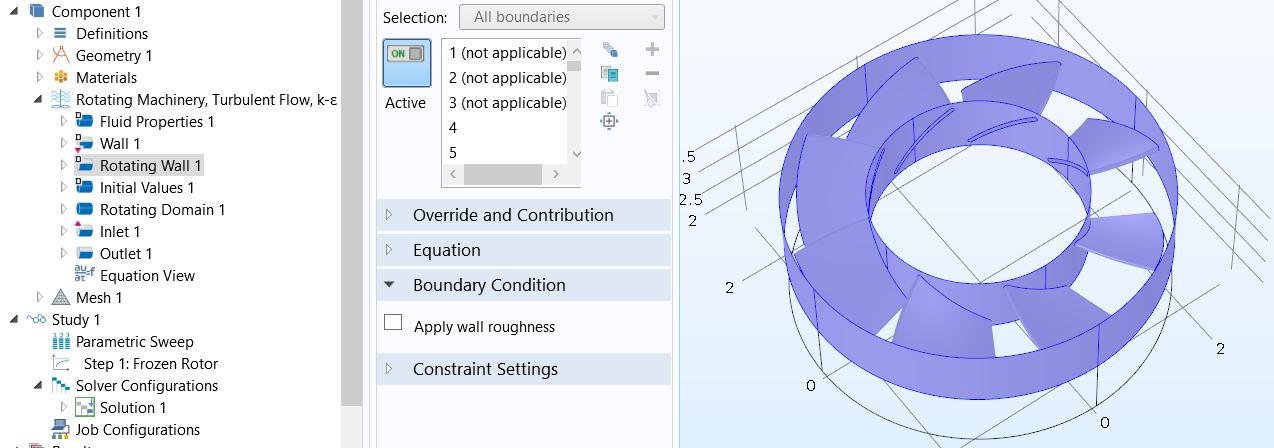
Task: Collapse the Boundary Condition section
Action: 489,285
